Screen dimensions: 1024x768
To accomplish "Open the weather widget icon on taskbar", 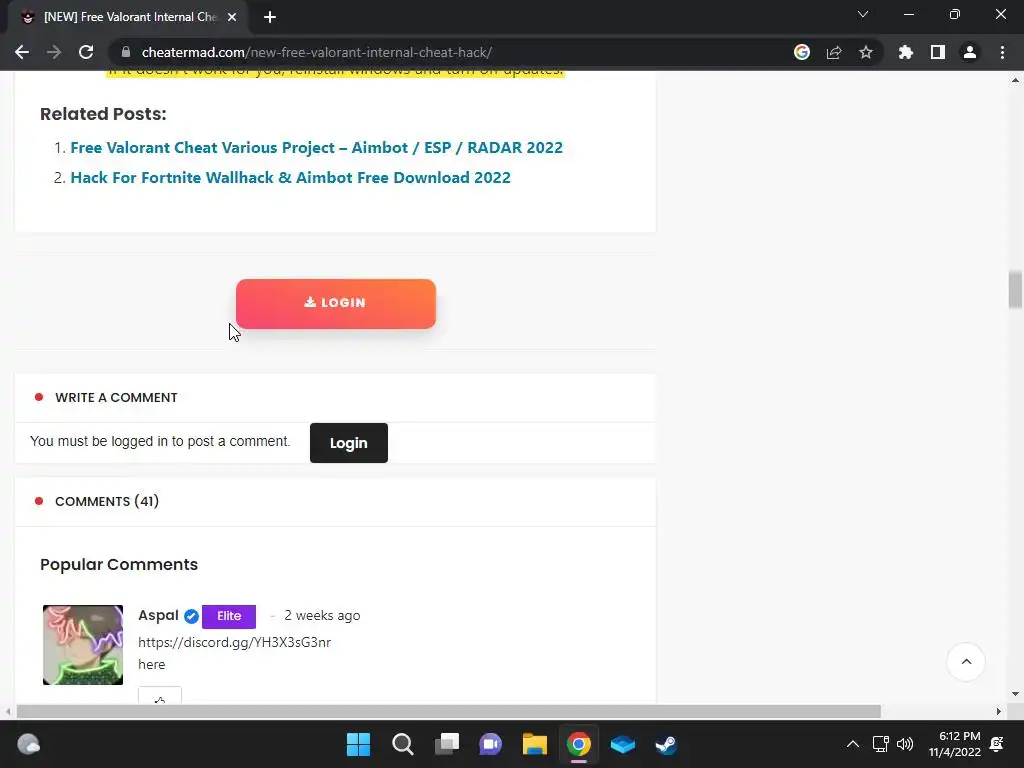I will click(29, 744).
